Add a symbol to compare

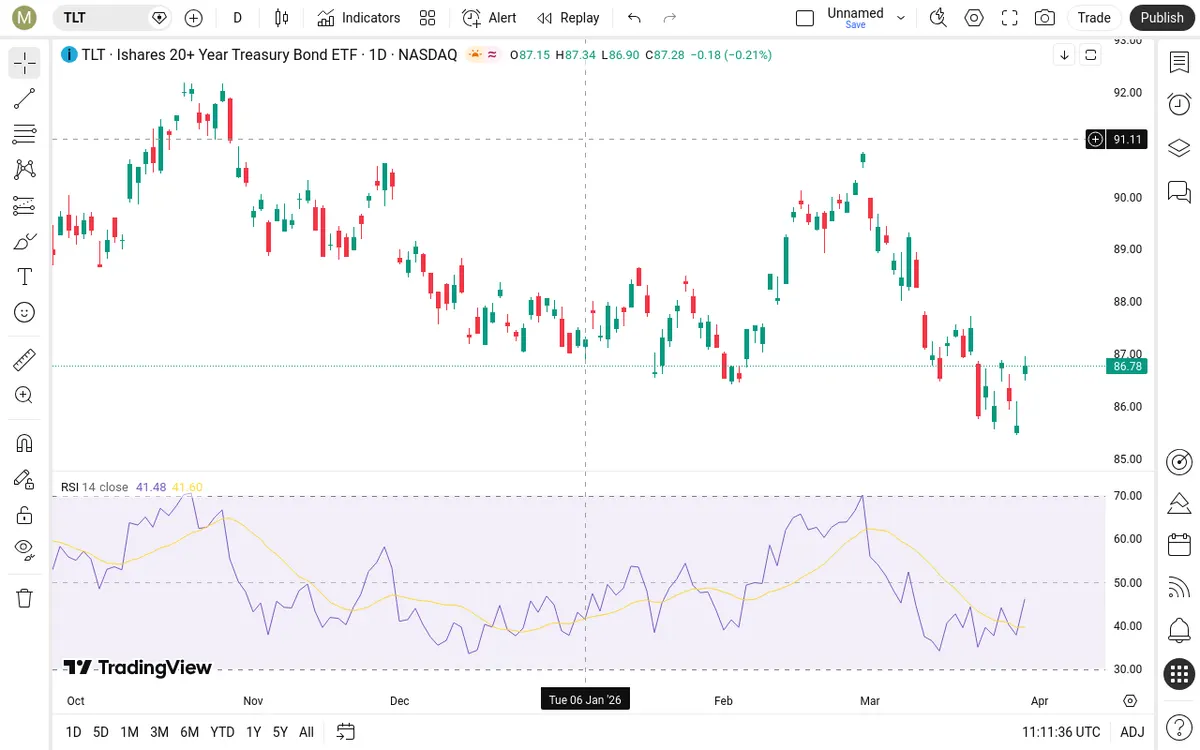[x=194, y=17]
